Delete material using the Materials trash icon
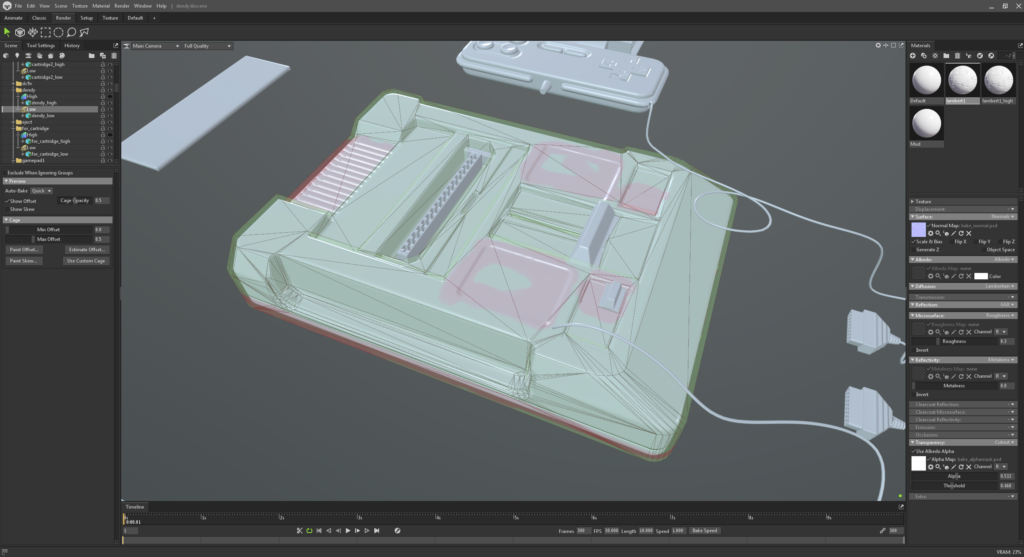This screenshot has width=1024, height=557. (x=957, y=56)
